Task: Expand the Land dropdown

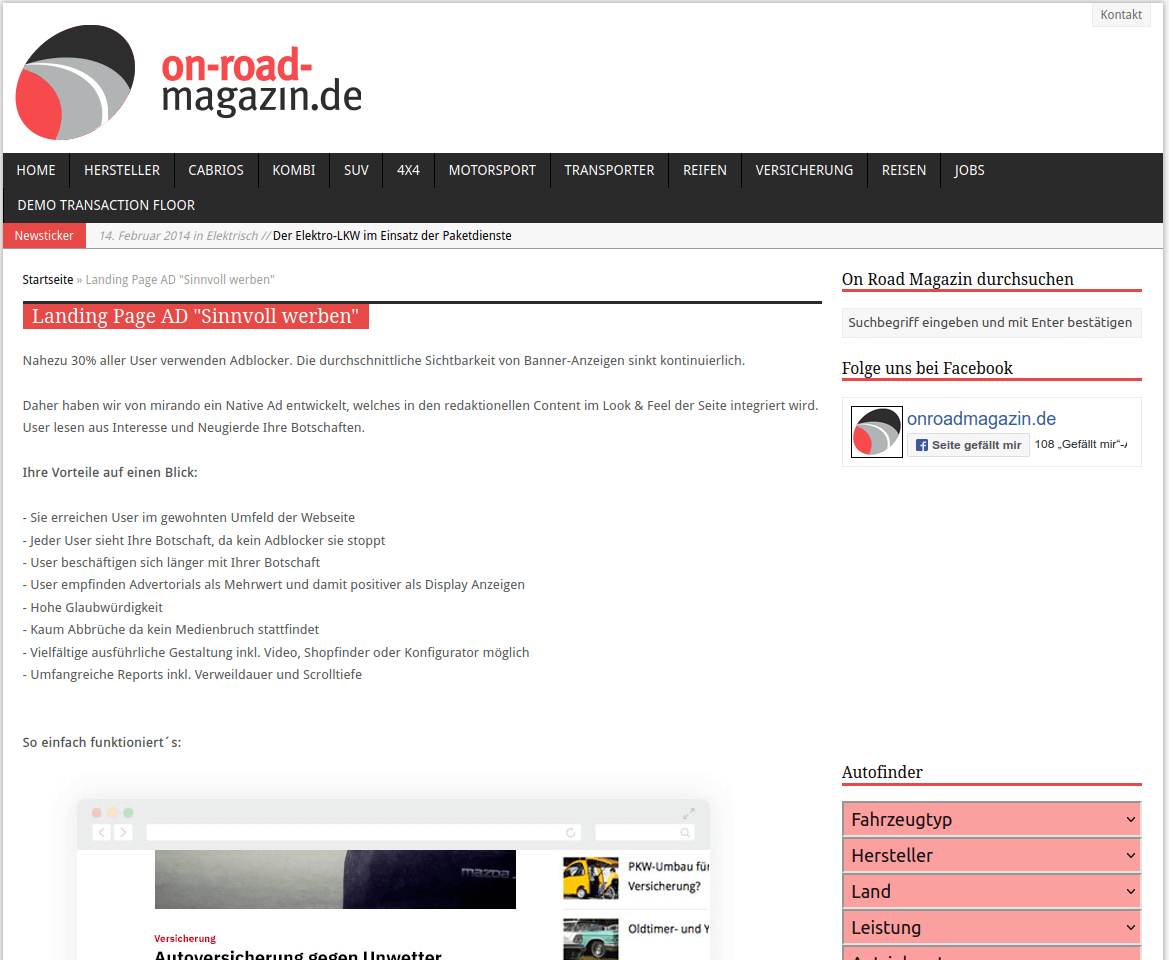Action: (991, 892)
